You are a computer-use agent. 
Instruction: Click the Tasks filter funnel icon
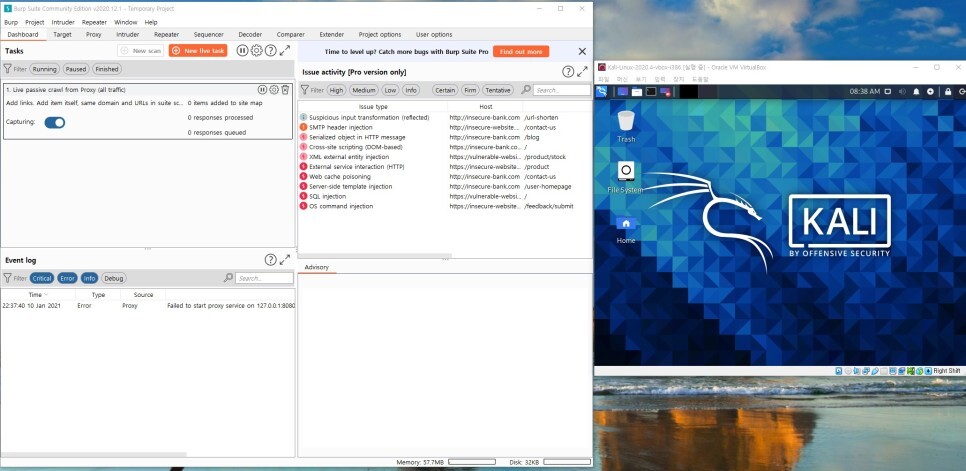point(7,69)
